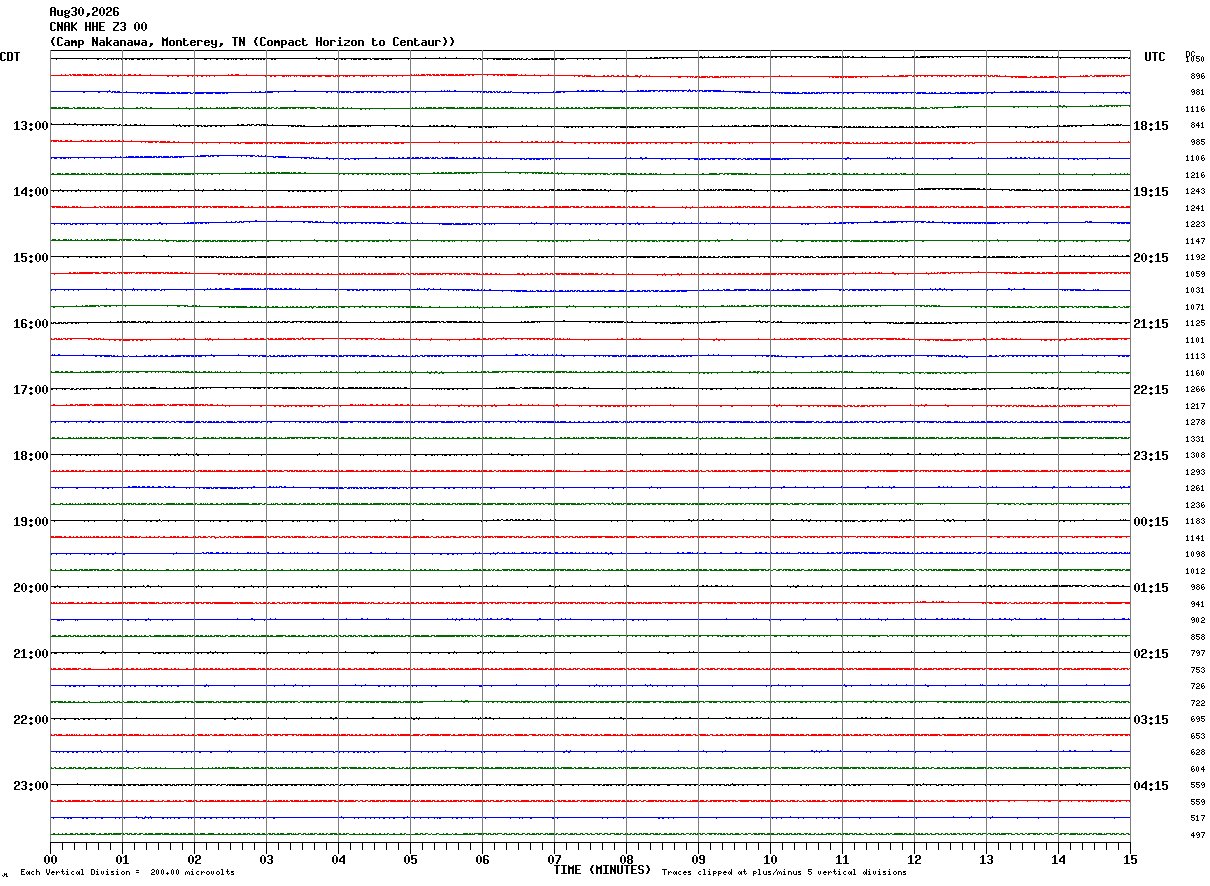The image size is (1210, 886).
Task: Select minute 03 on the time axis
Action: [x=266, y=859]
